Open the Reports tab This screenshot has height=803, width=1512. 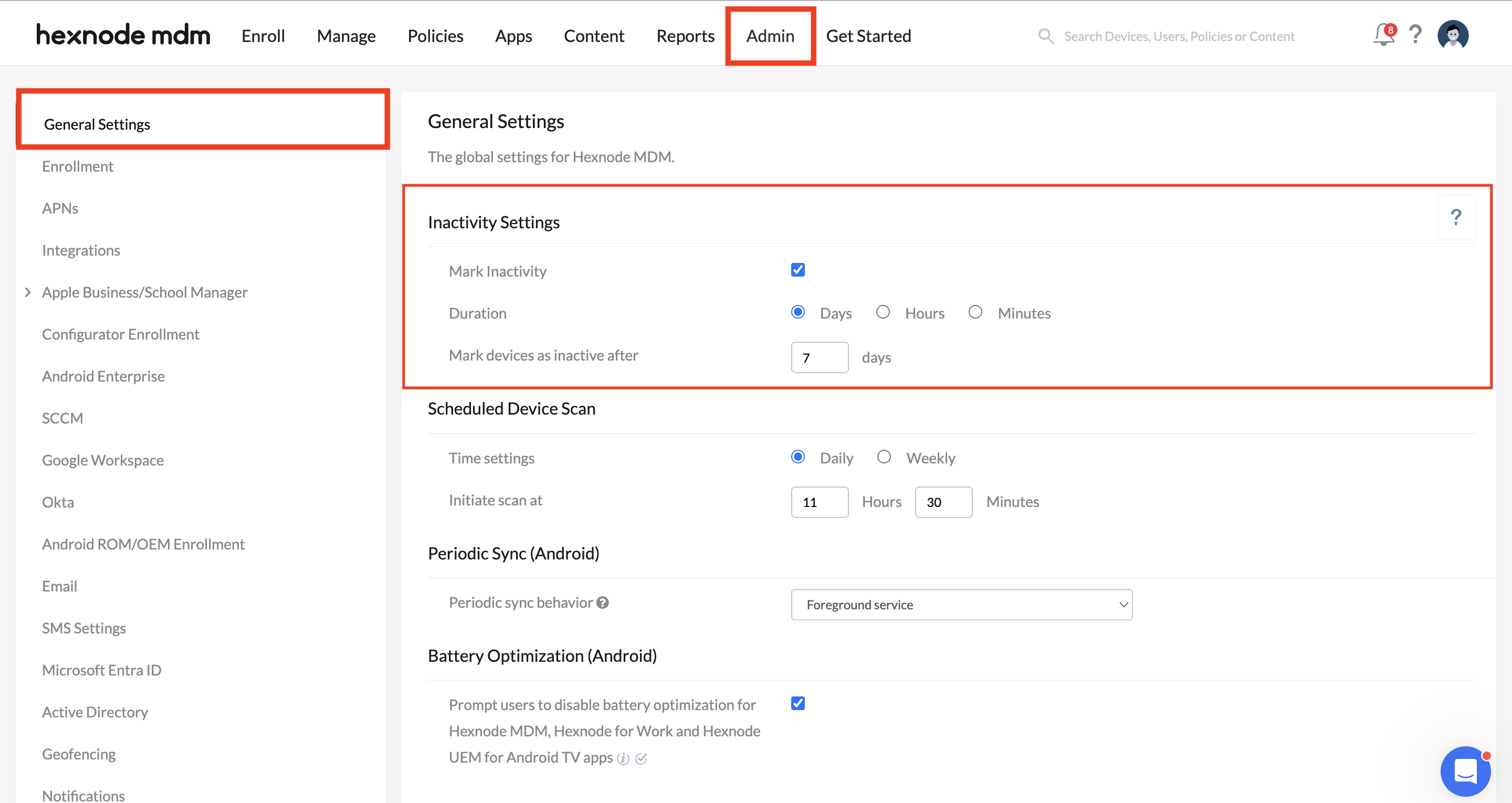(x=686, y=36)
